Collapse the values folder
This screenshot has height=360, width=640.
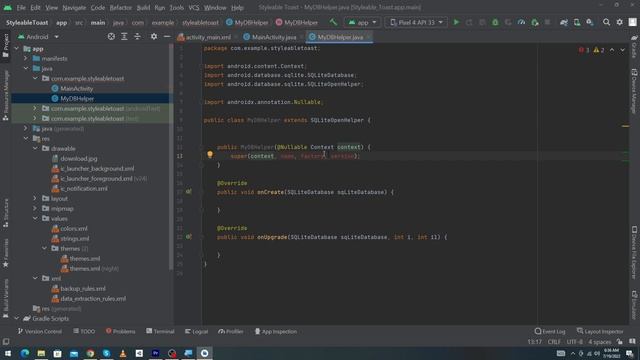[x=35, y=218]
